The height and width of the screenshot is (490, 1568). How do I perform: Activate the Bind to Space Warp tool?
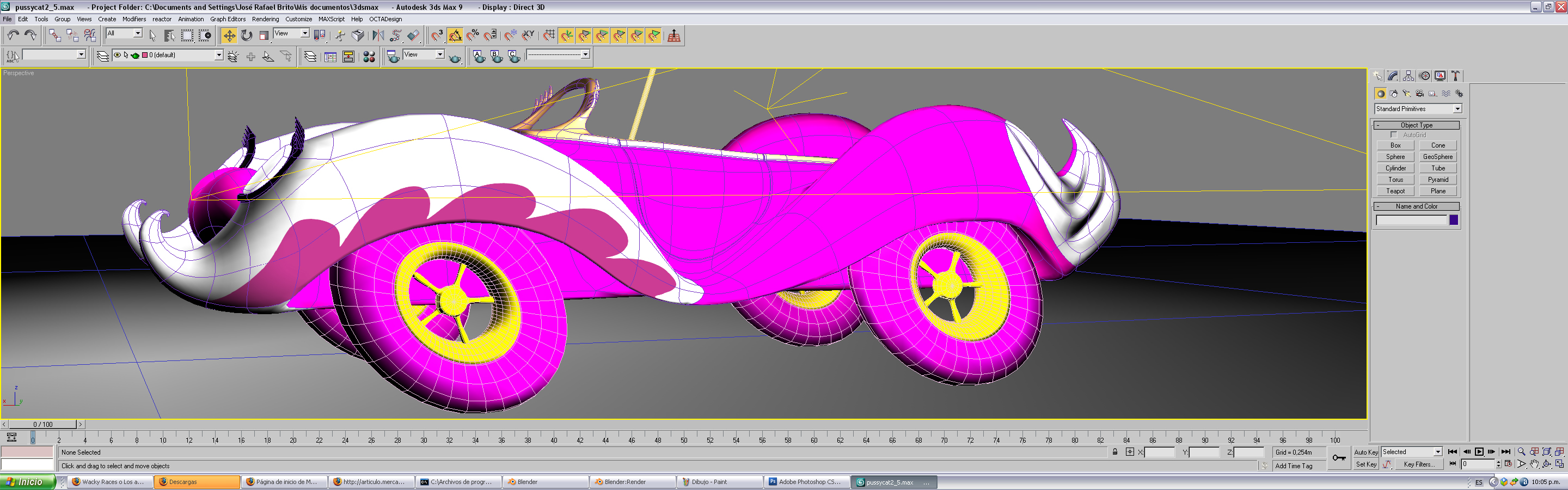pyautogui.click(x=90, y=35)
